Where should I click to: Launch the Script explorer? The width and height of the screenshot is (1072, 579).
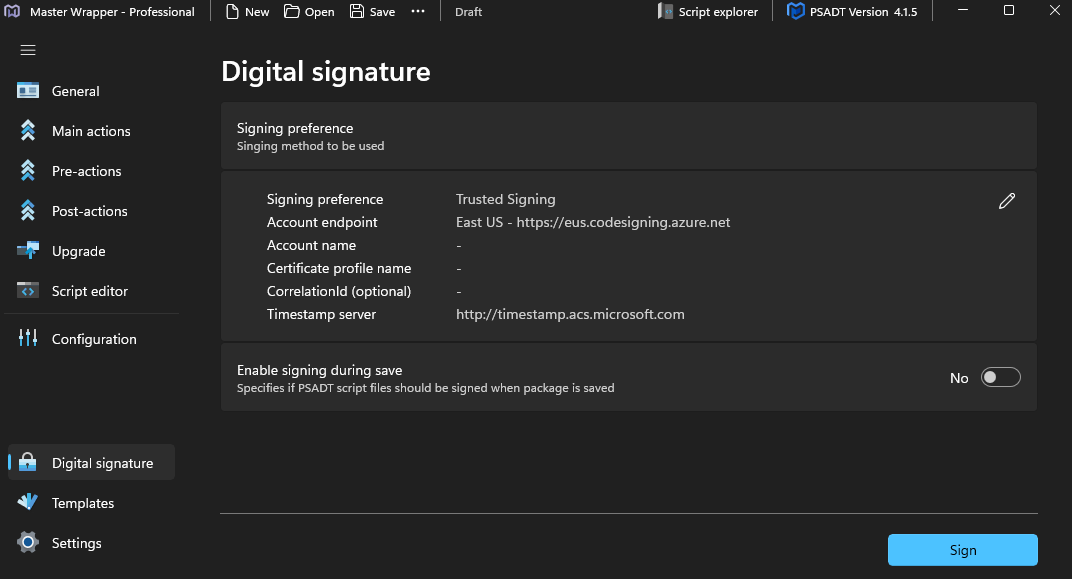point(708,12)
